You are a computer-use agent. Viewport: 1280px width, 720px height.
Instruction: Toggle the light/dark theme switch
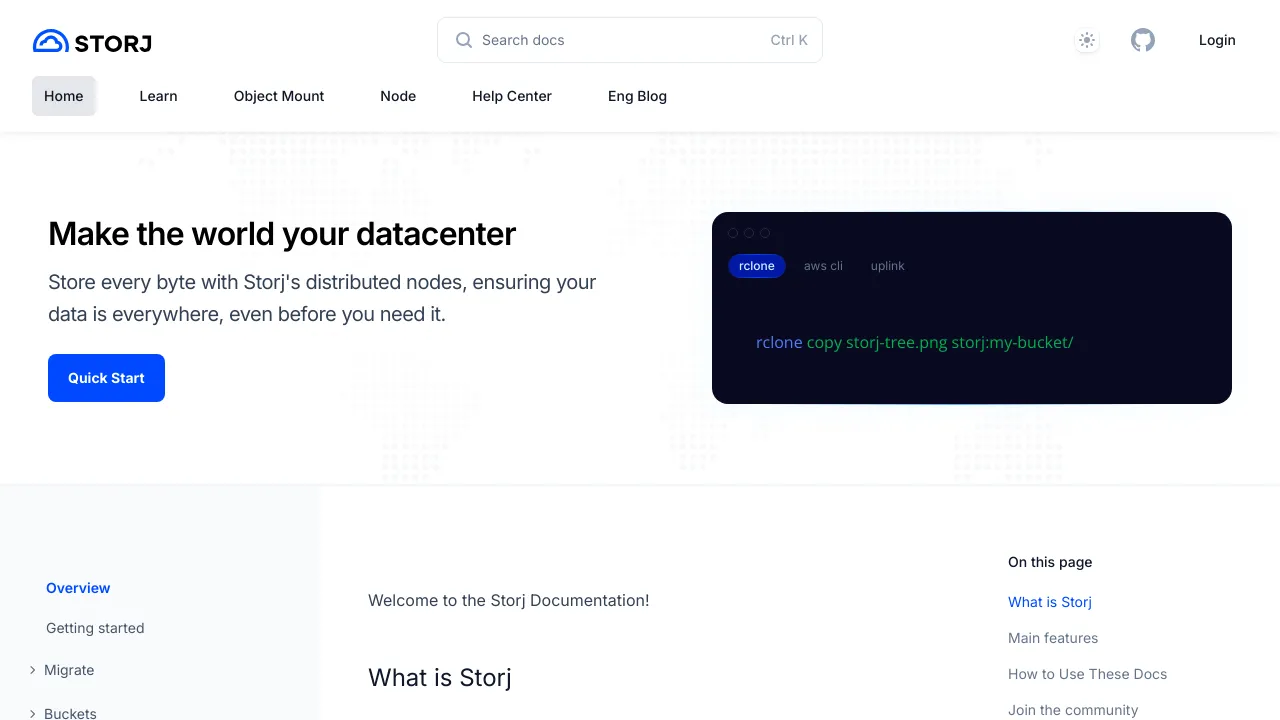(1087, 41)
